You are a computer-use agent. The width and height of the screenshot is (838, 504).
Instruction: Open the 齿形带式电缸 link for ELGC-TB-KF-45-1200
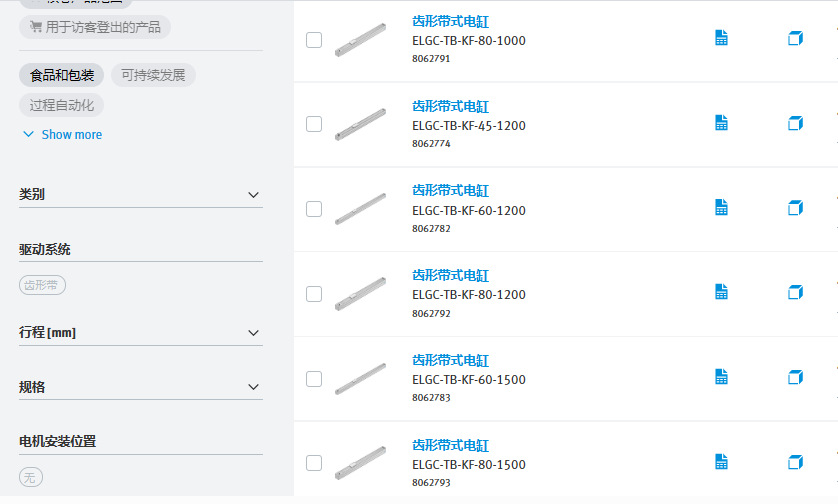coord(450,106)
